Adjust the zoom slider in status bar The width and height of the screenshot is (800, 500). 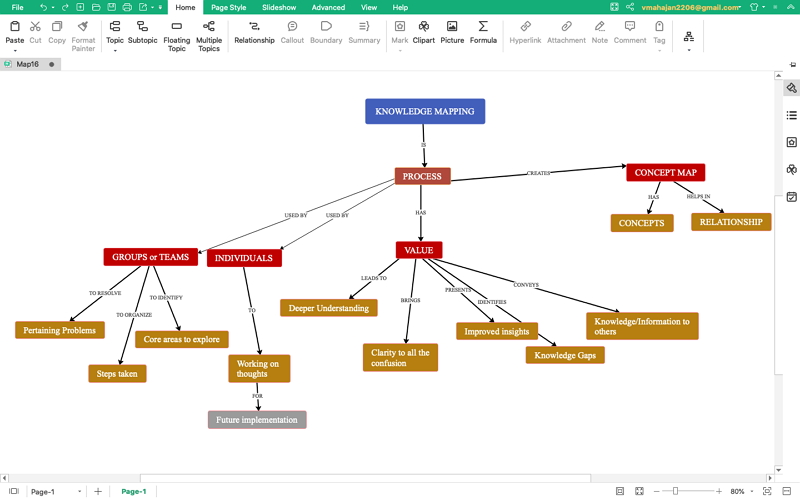coord(676,491)
